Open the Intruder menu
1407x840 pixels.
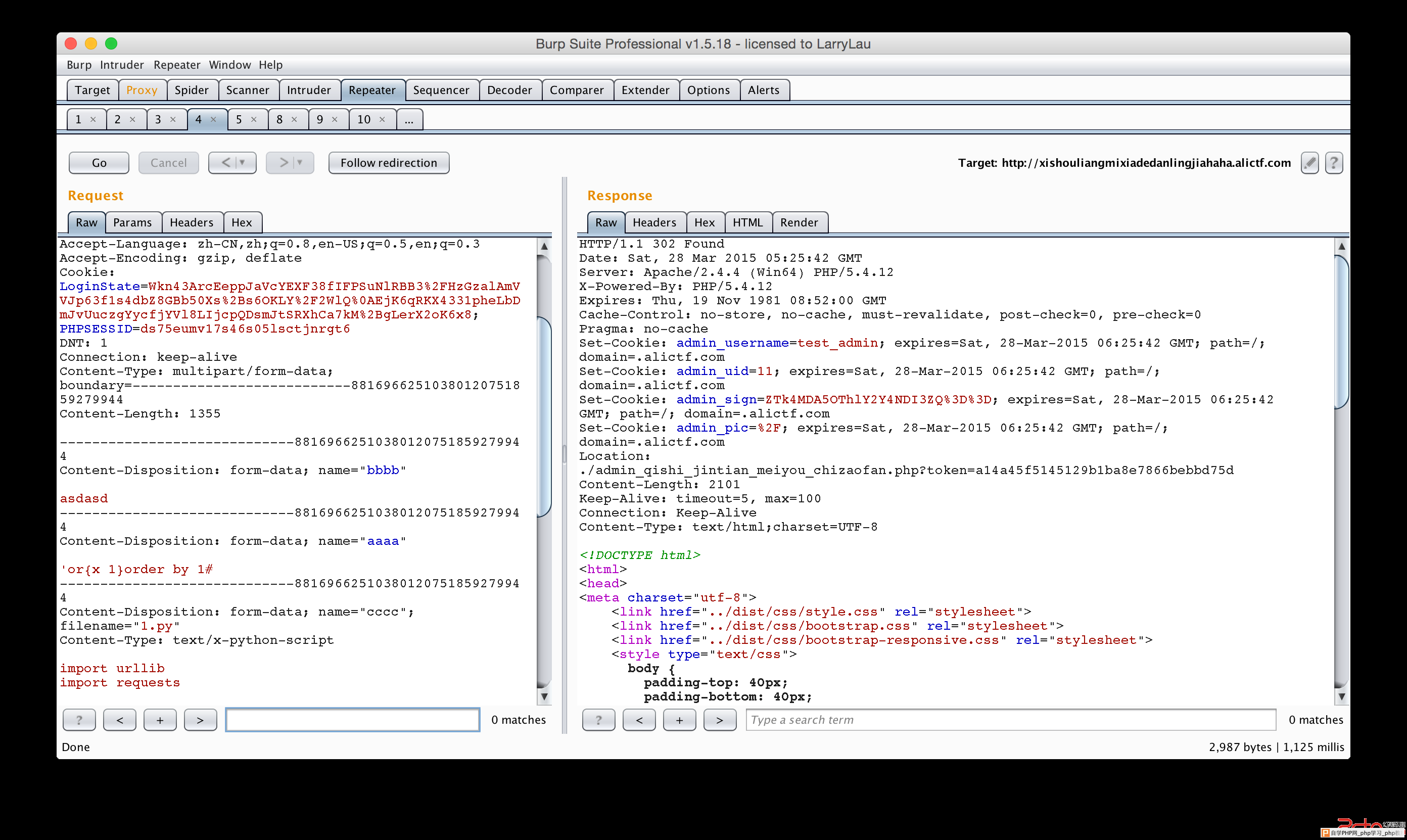[122, 65]
